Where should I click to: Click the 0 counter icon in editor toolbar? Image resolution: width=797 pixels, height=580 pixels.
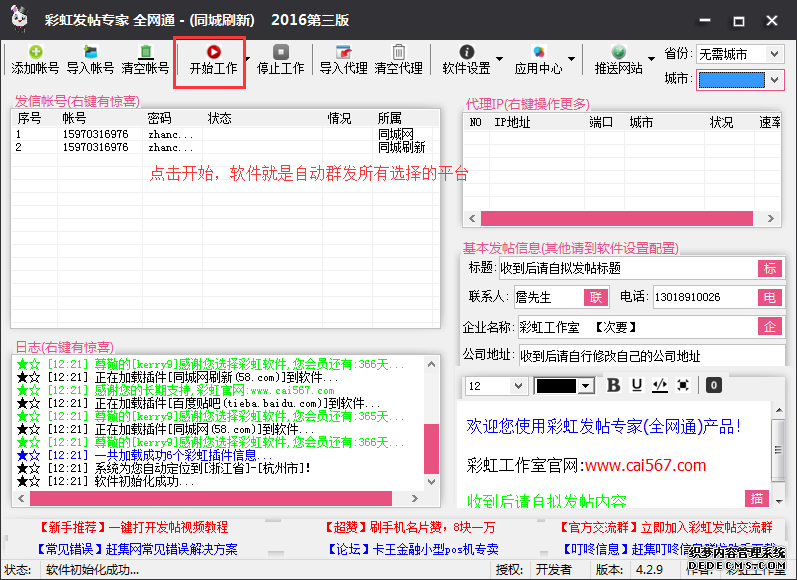tap(714, 385)
